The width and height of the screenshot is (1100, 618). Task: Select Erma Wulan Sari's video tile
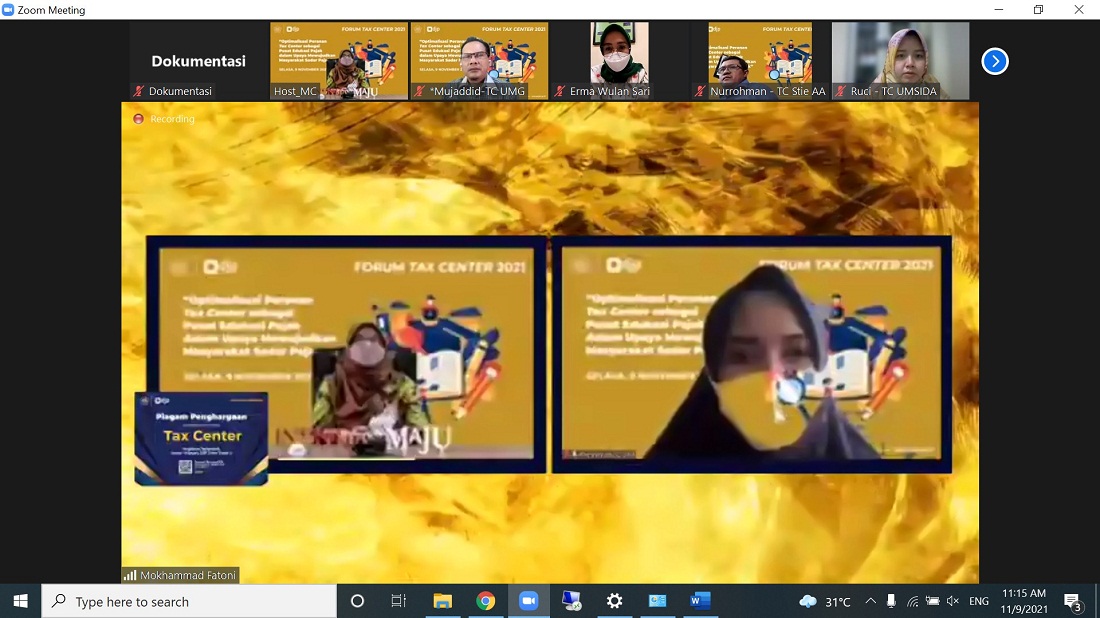click(619, 60)
